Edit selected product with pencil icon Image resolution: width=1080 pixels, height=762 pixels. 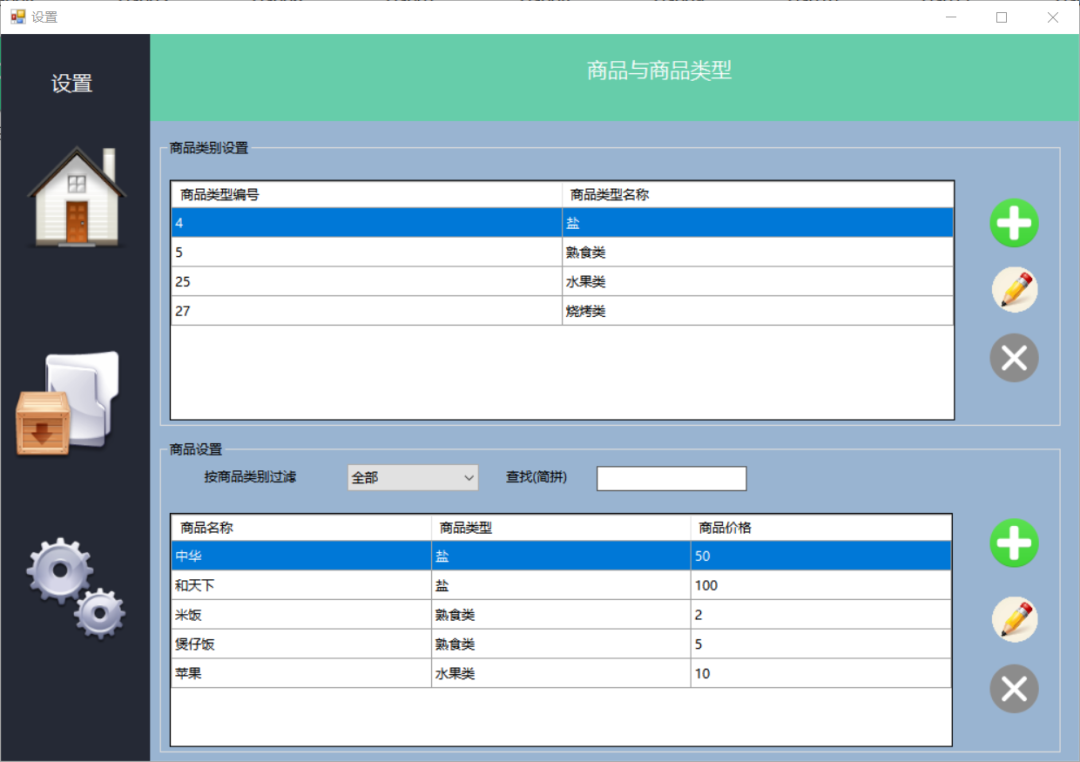1014,620
